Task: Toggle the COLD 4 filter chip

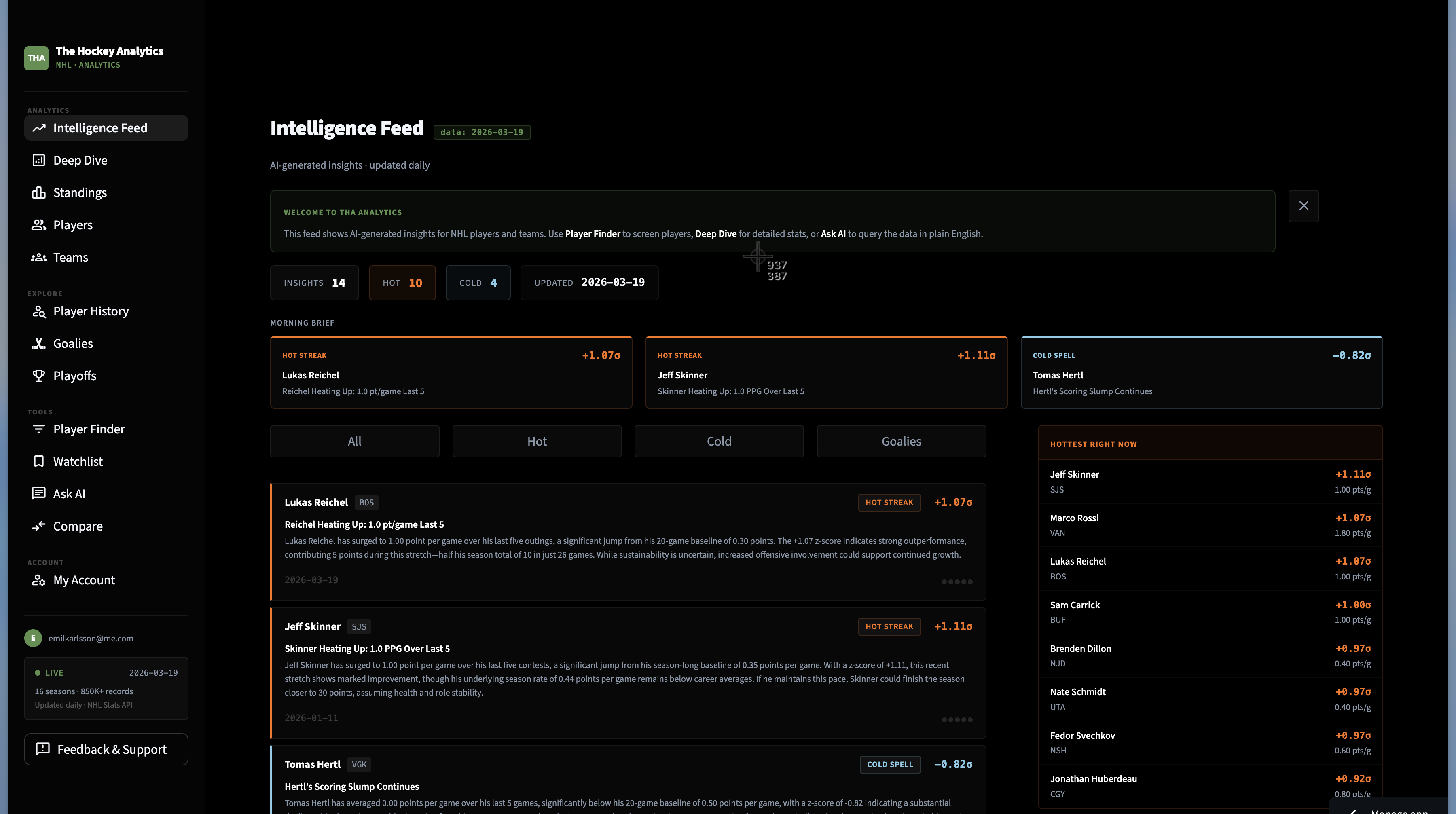Action: coord(478,283)
